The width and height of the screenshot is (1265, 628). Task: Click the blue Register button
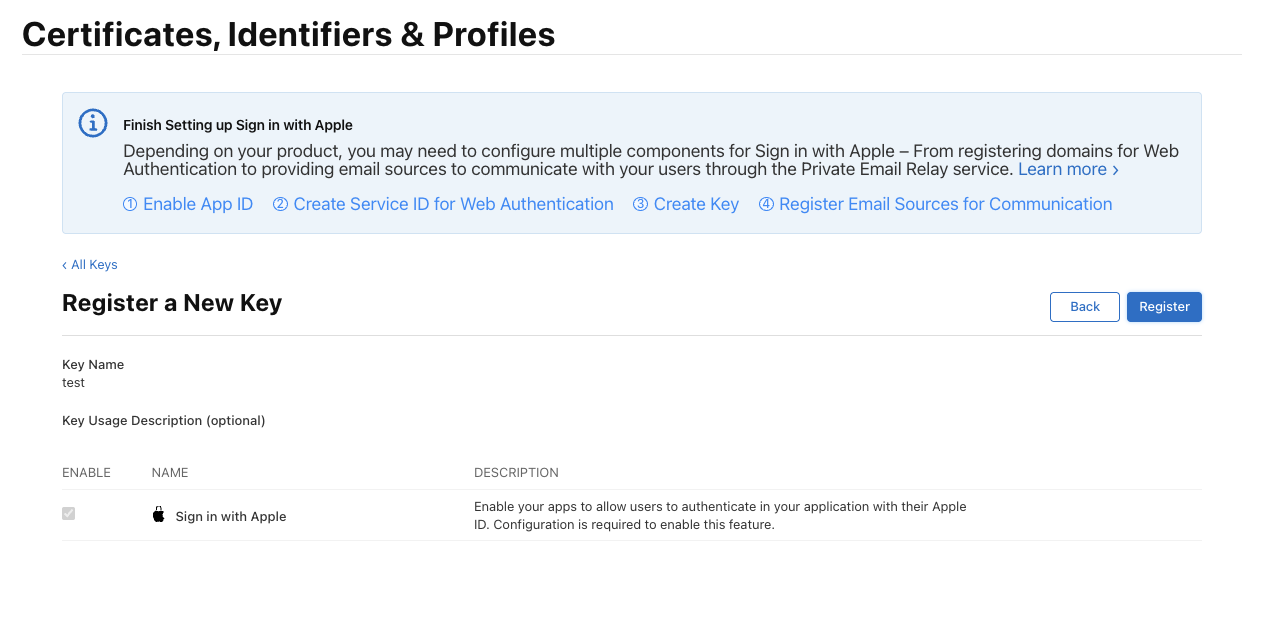point(1164,307)
